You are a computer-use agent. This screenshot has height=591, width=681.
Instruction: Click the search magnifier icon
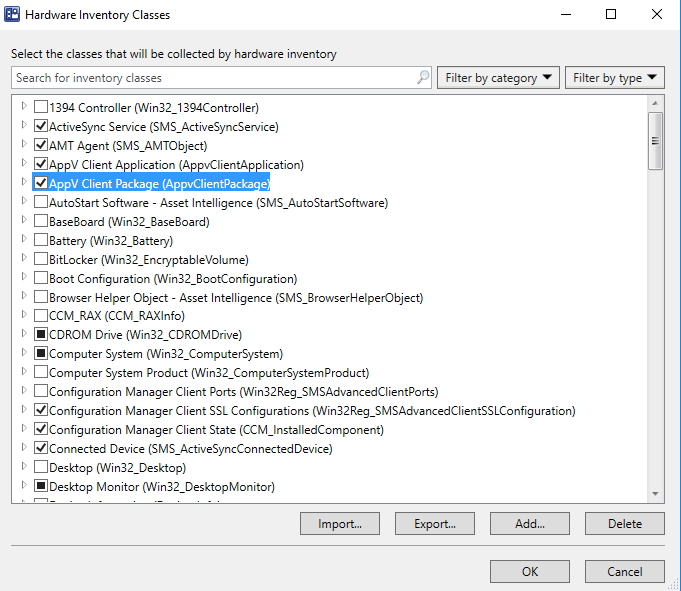click(x=423, y=78)
